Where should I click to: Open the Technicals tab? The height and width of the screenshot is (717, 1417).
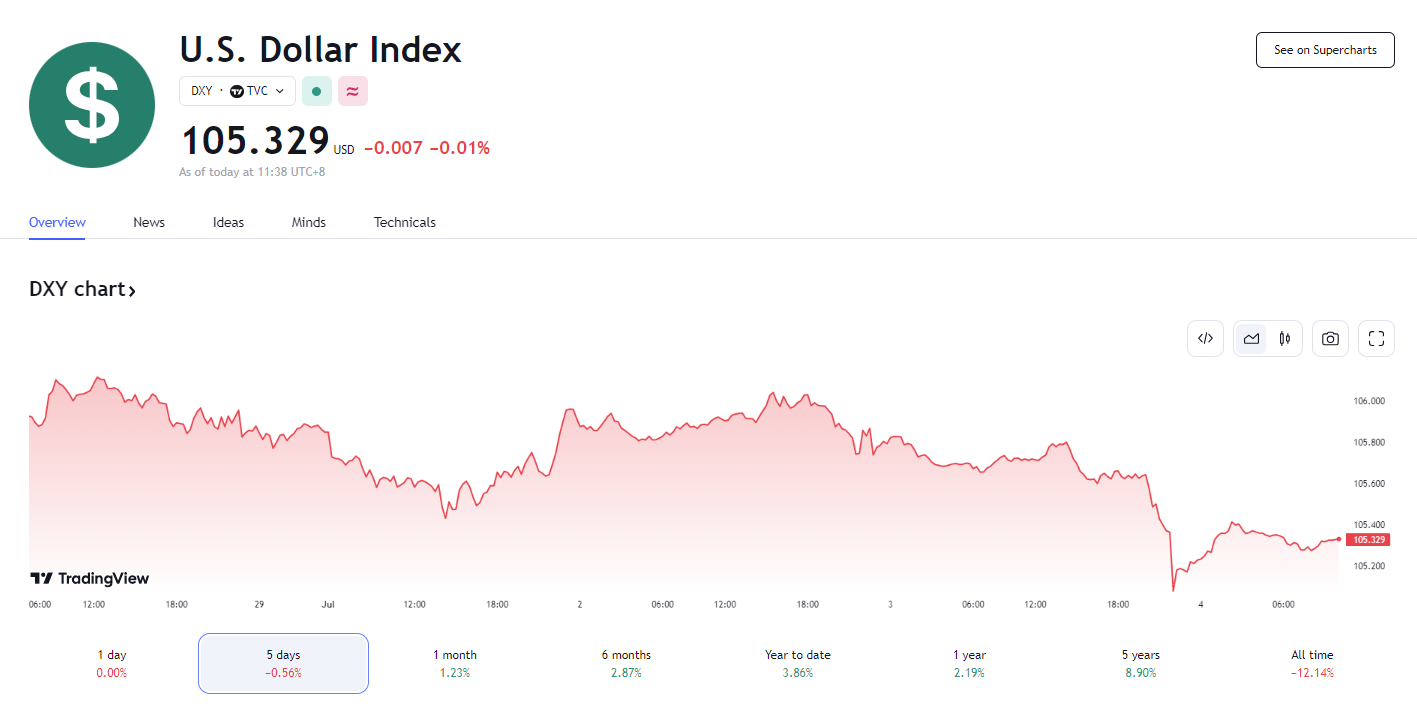[x=405, y=222]
